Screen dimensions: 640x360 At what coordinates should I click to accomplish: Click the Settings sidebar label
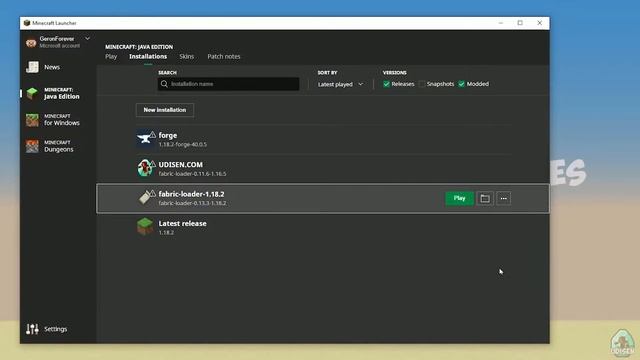pos(56,329)
